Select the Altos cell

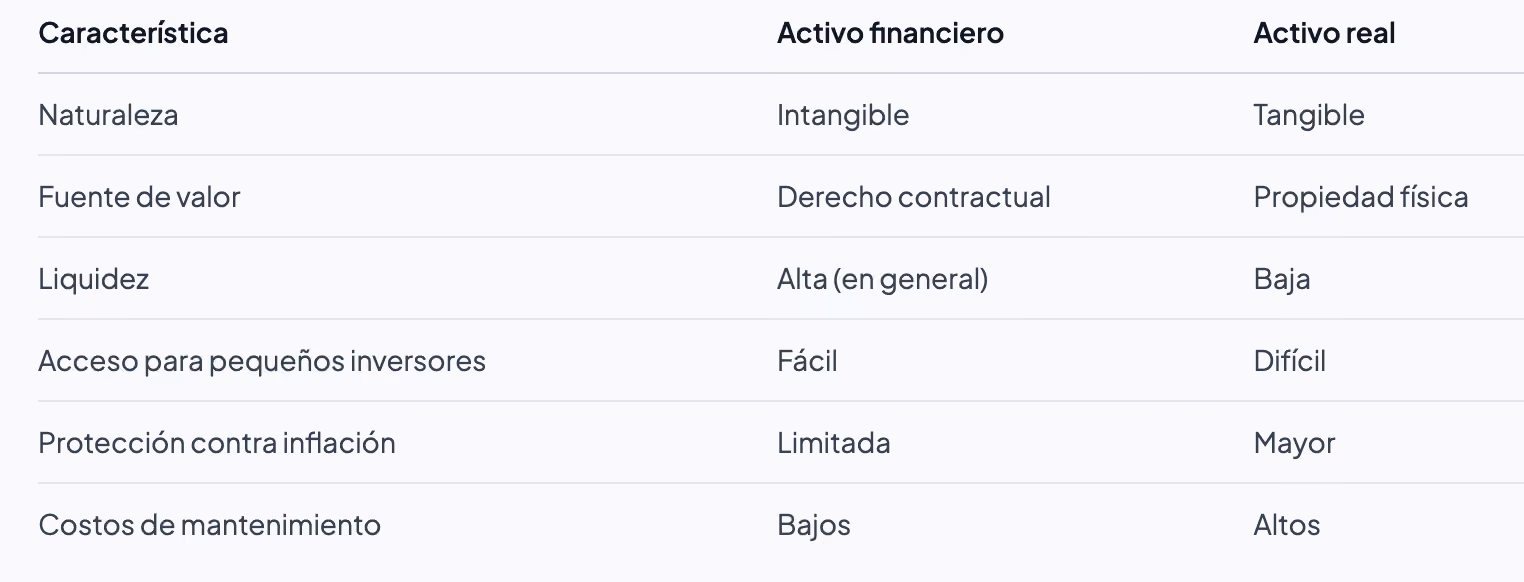1287,525
